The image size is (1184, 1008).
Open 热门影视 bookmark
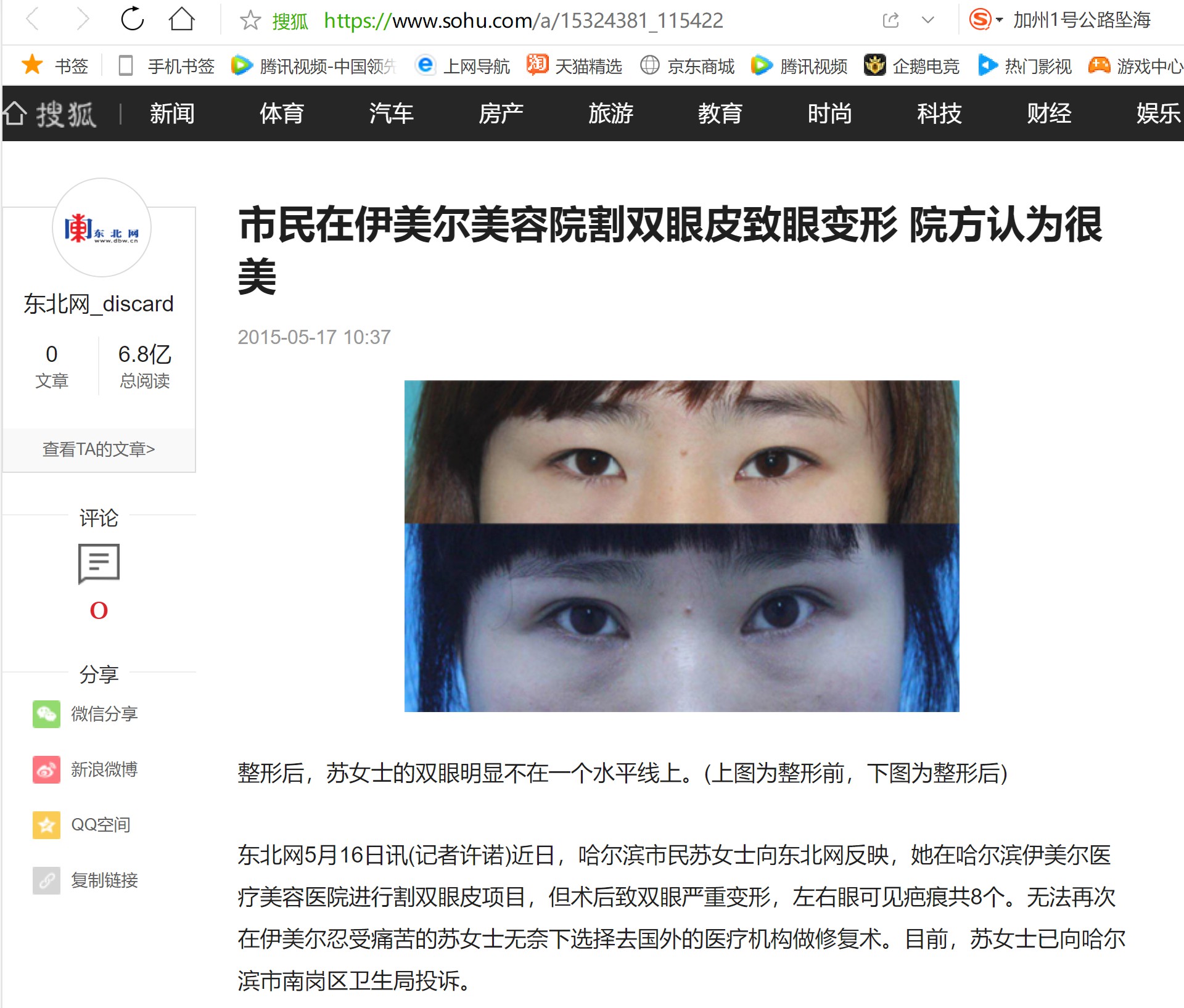(x=1025, y=65)
